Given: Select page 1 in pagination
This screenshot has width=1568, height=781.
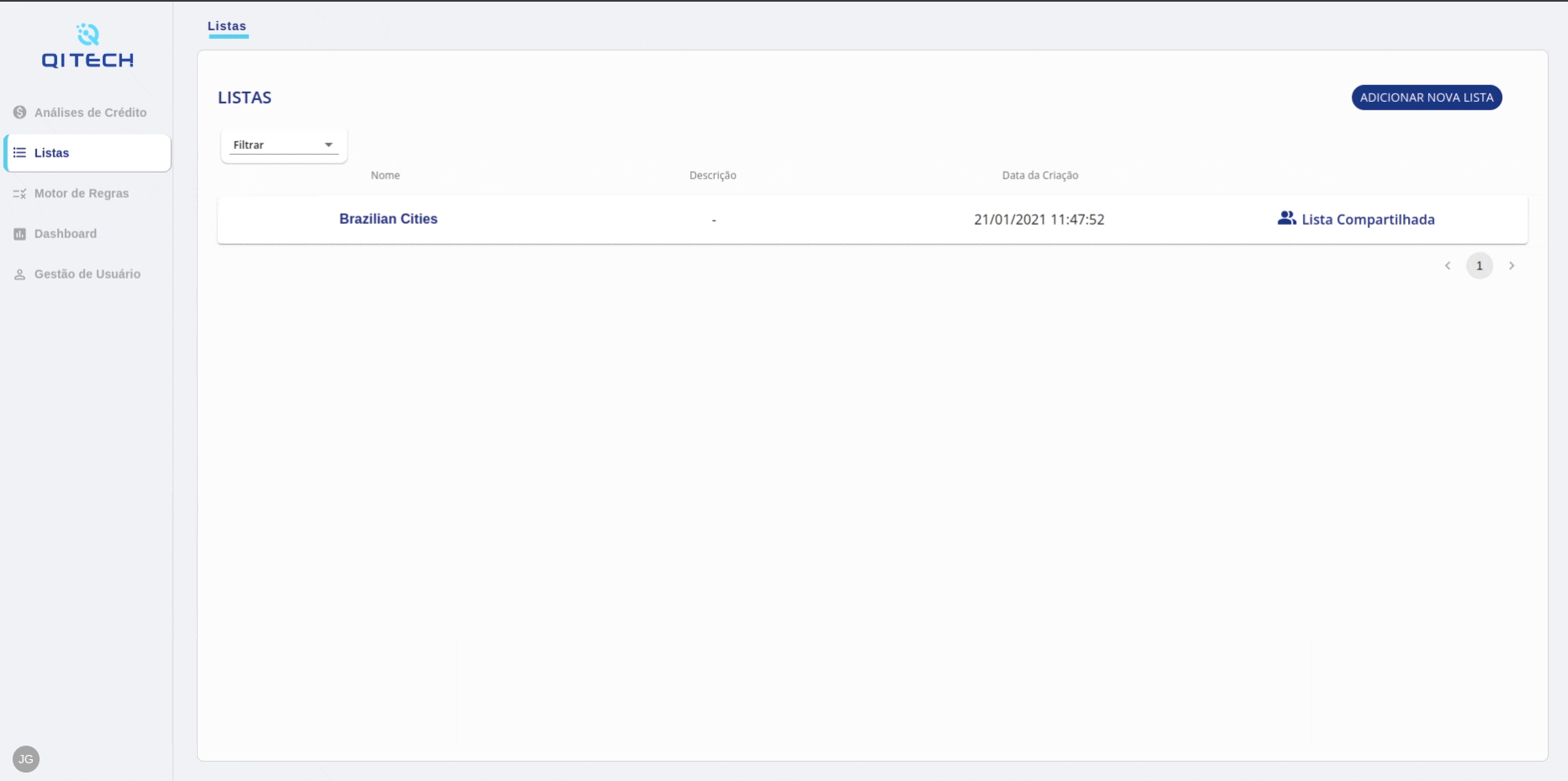Looking at the screenshot, I should [1480, 266].
